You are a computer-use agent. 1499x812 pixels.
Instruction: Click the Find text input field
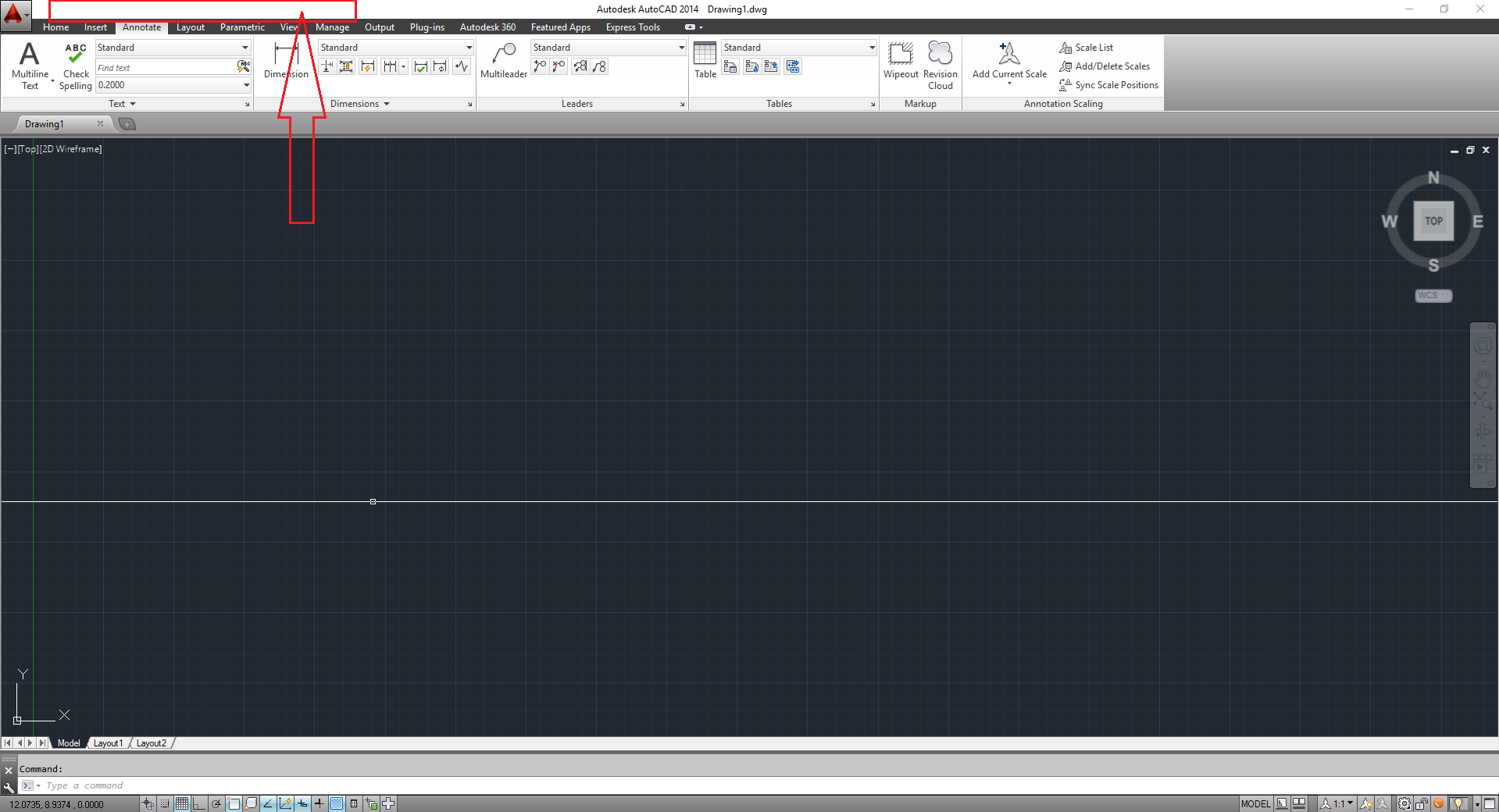[164, 68]
